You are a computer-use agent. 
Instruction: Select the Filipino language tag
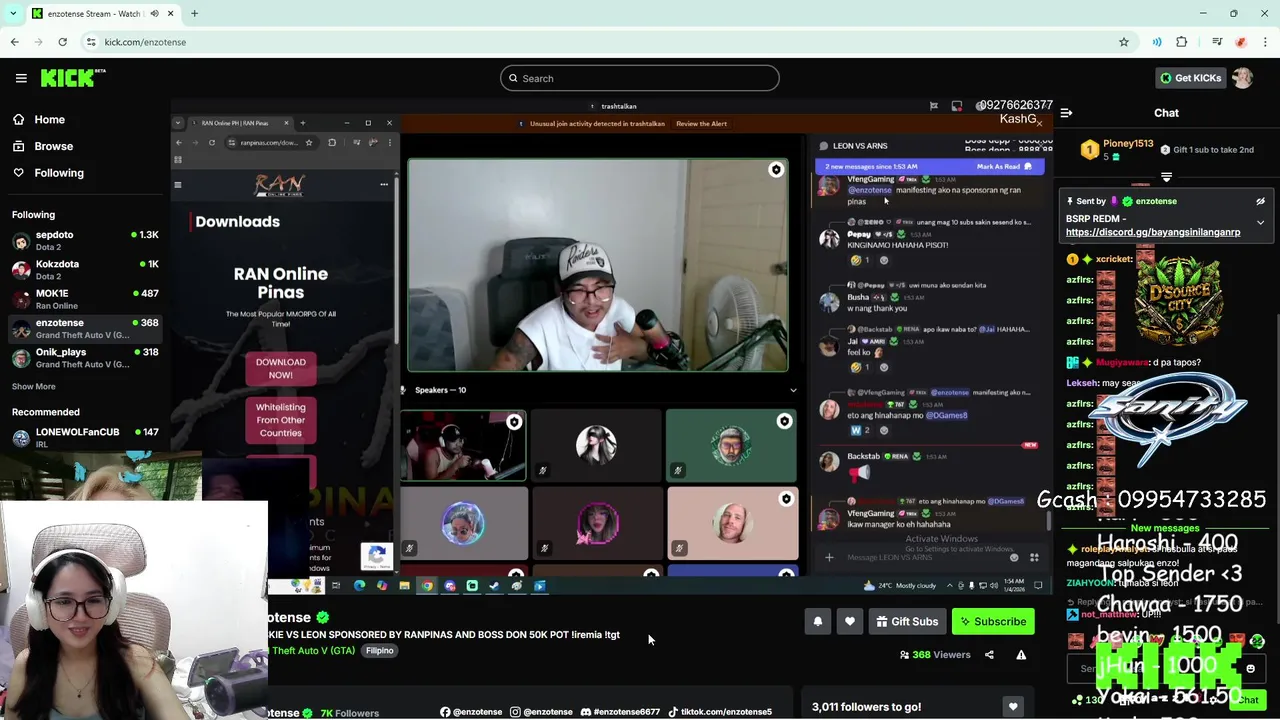(x=379, y=651)
